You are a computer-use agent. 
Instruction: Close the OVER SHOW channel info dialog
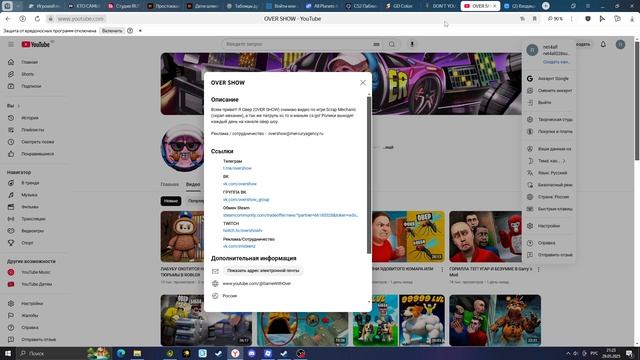pyautogui.click(x=363, y=82)
